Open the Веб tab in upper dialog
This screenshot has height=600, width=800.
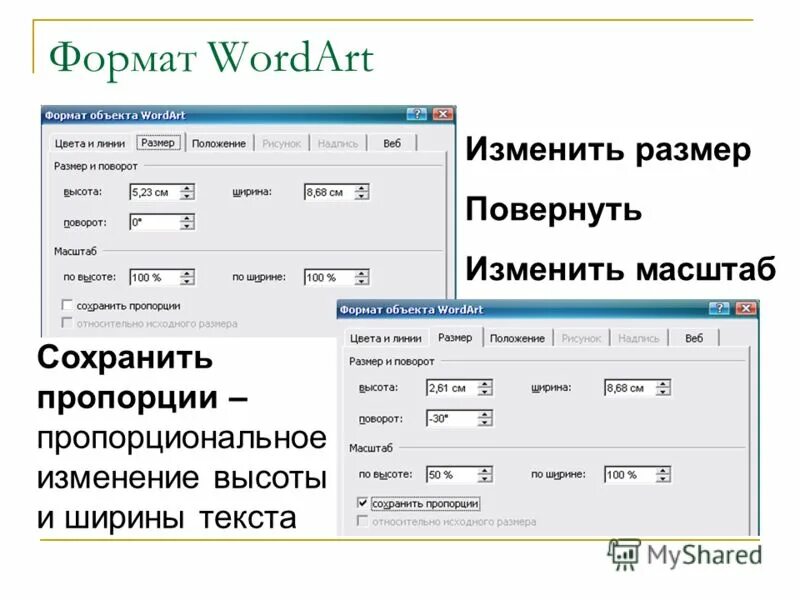(x=392, y=144)
